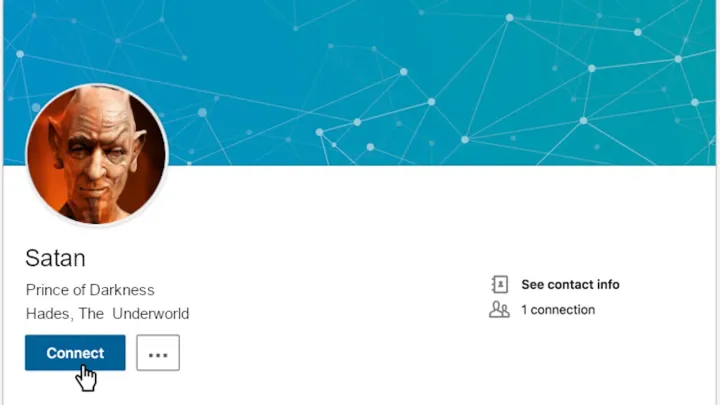Screen dimensions: 720x405
Task: Click the Hades, The Underworld location text
Action: (107, 314)
